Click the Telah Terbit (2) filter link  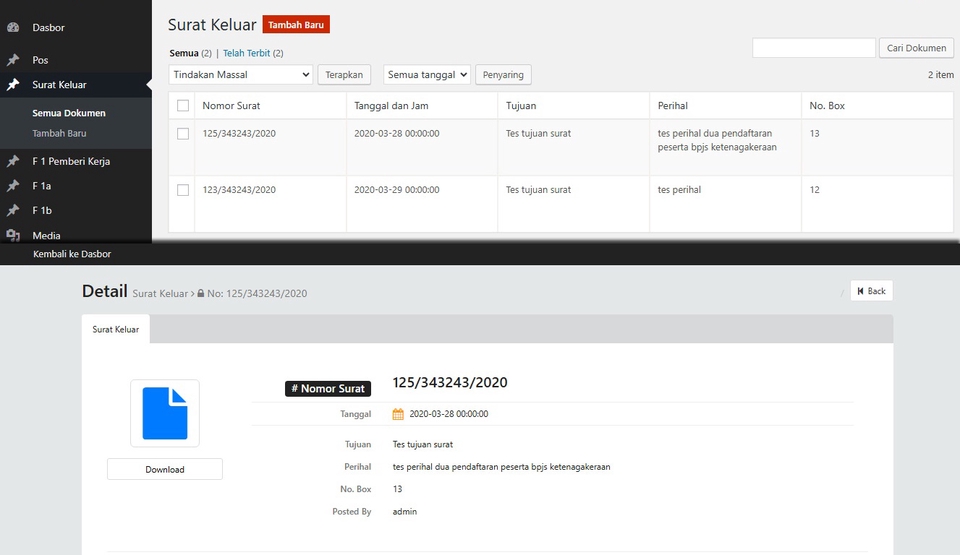coord(253,53)
